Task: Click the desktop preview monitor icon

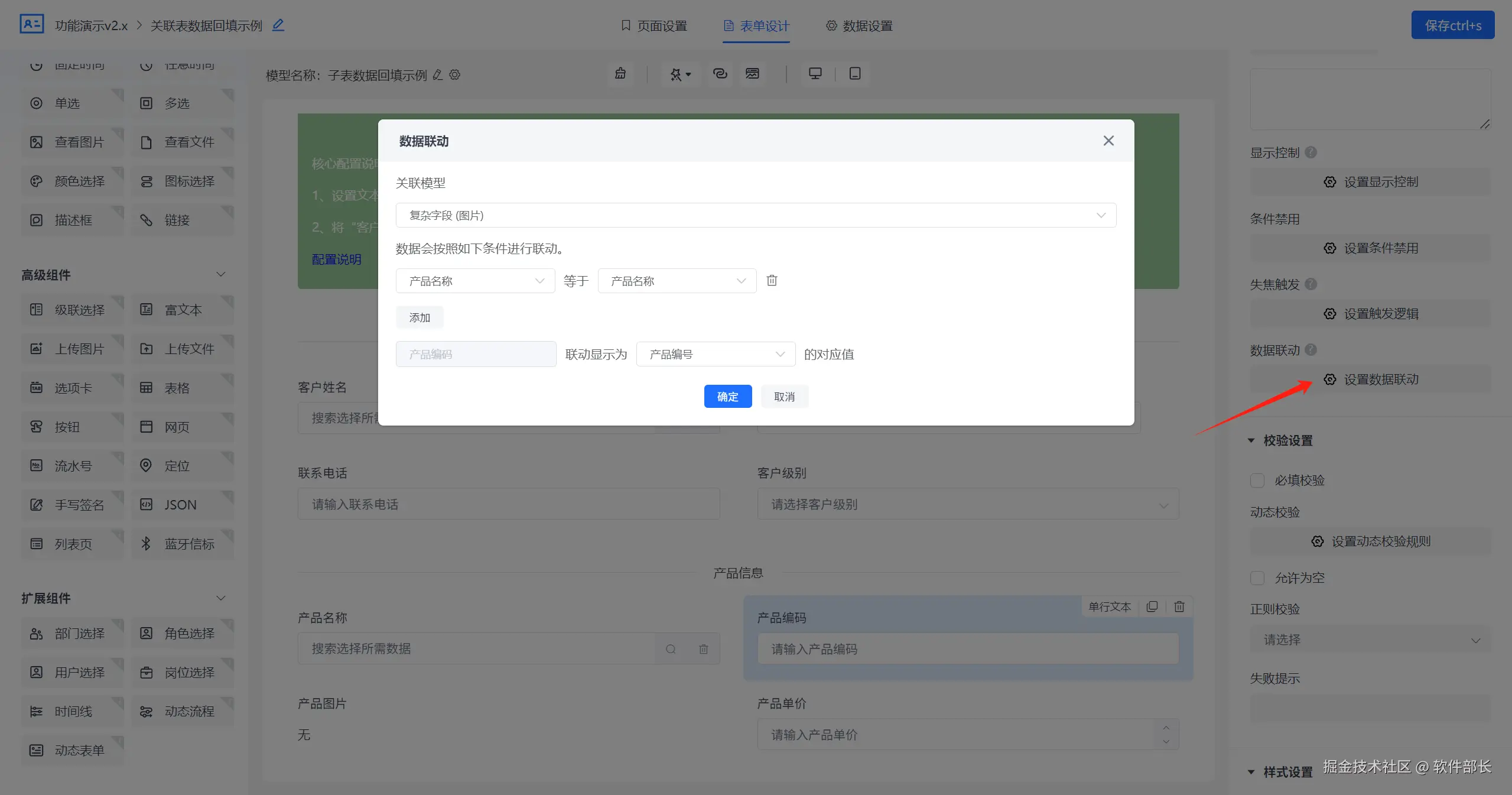Action: [x=815, y=73]
